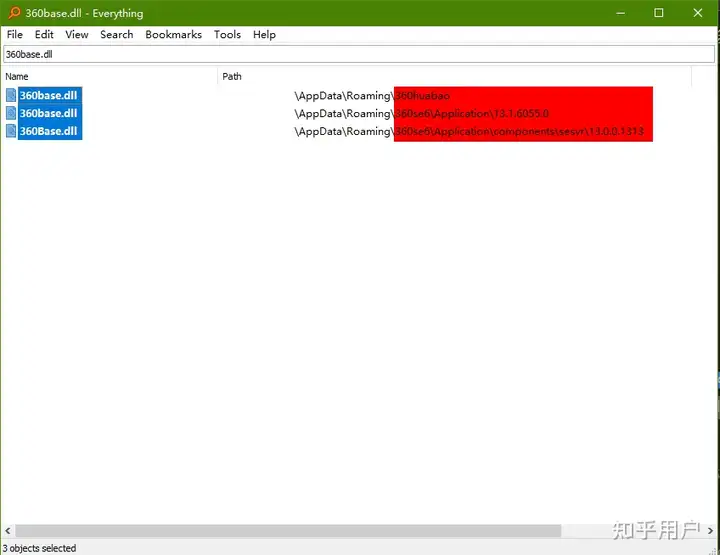
Task: Open the View menu
Action: tap(77, 34)
